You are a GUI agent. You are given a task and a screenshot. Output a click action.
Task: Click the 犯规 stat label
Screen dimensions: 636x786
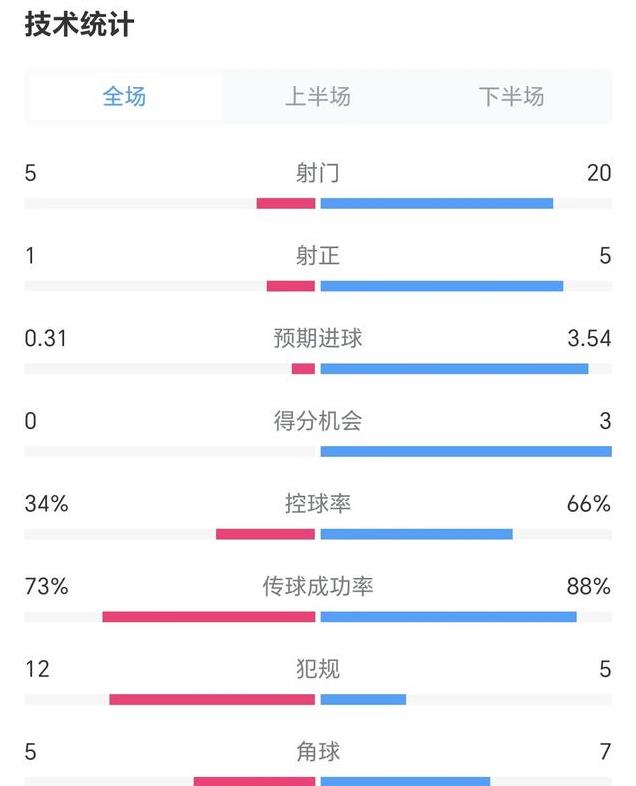[x=318, y=669]
